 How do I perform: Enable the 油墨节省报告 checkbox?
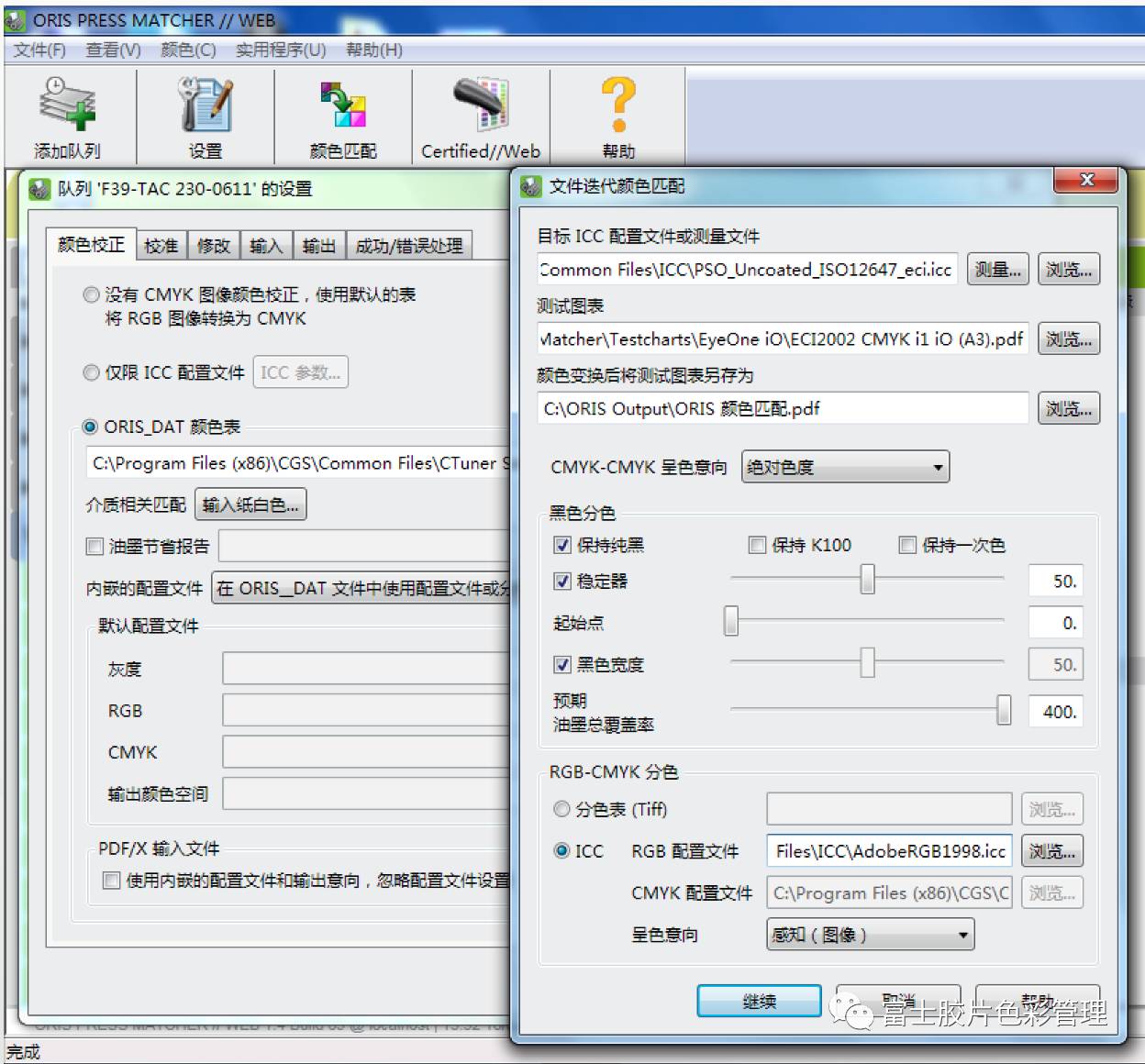pos(94,547)
